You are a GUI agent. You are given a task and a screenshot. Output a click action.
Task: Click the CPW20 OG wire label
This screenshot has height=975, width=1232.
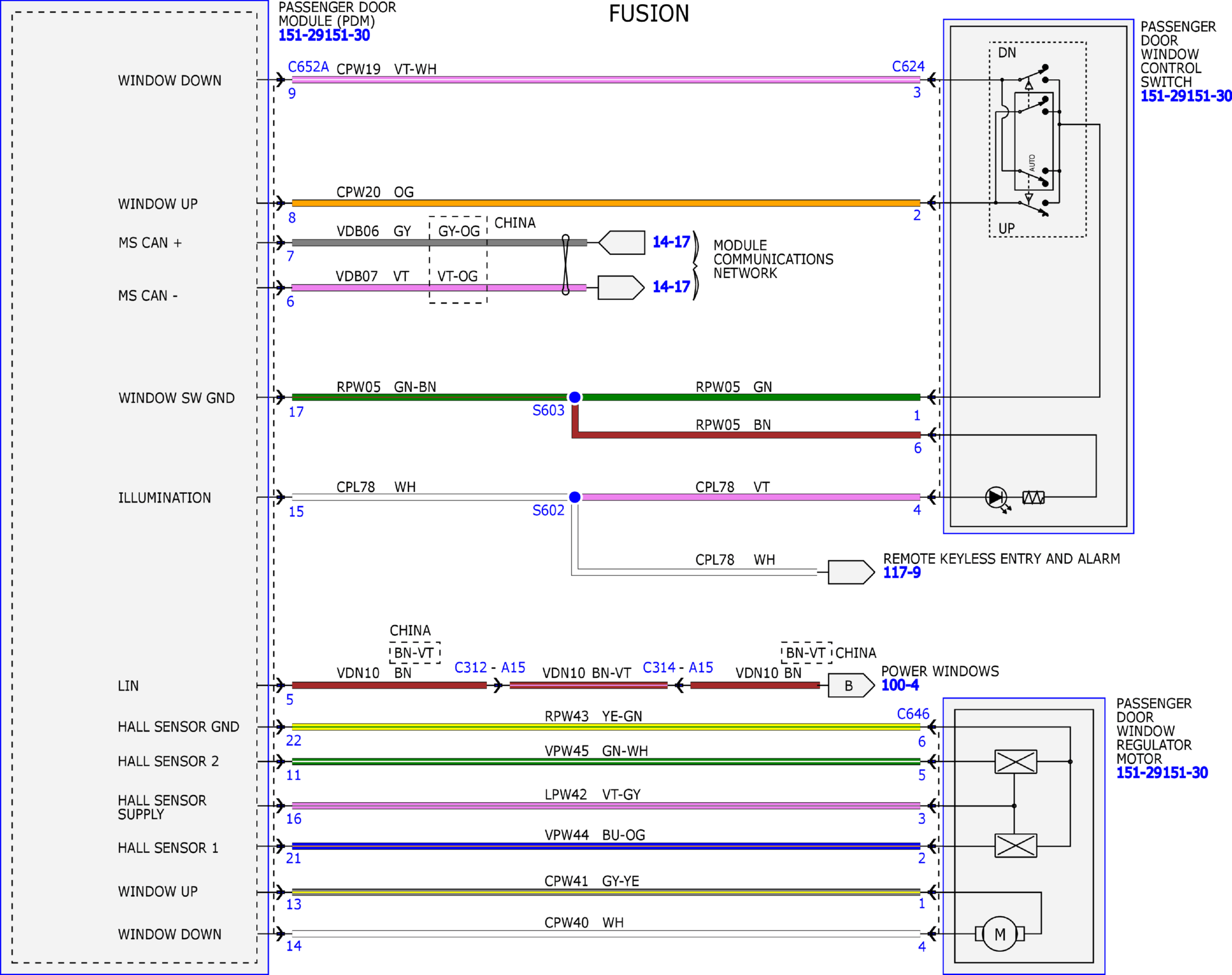coord(375,192)
